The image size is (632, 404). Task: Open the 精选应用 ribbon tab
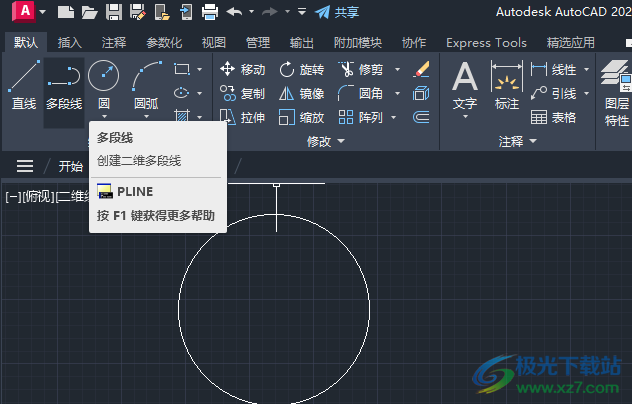(x=570, y=42)
